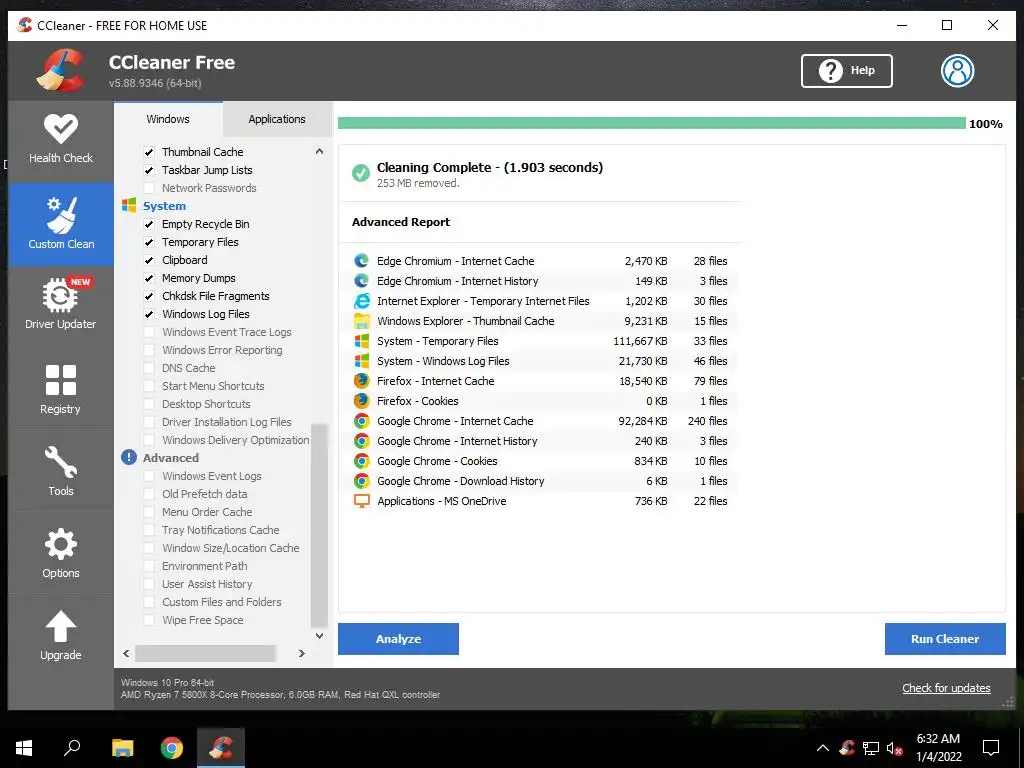Click the vertical scrollbar thumb in cleaning list
This screenshot has width=1024, height=768.
click(x=319, y=526)
